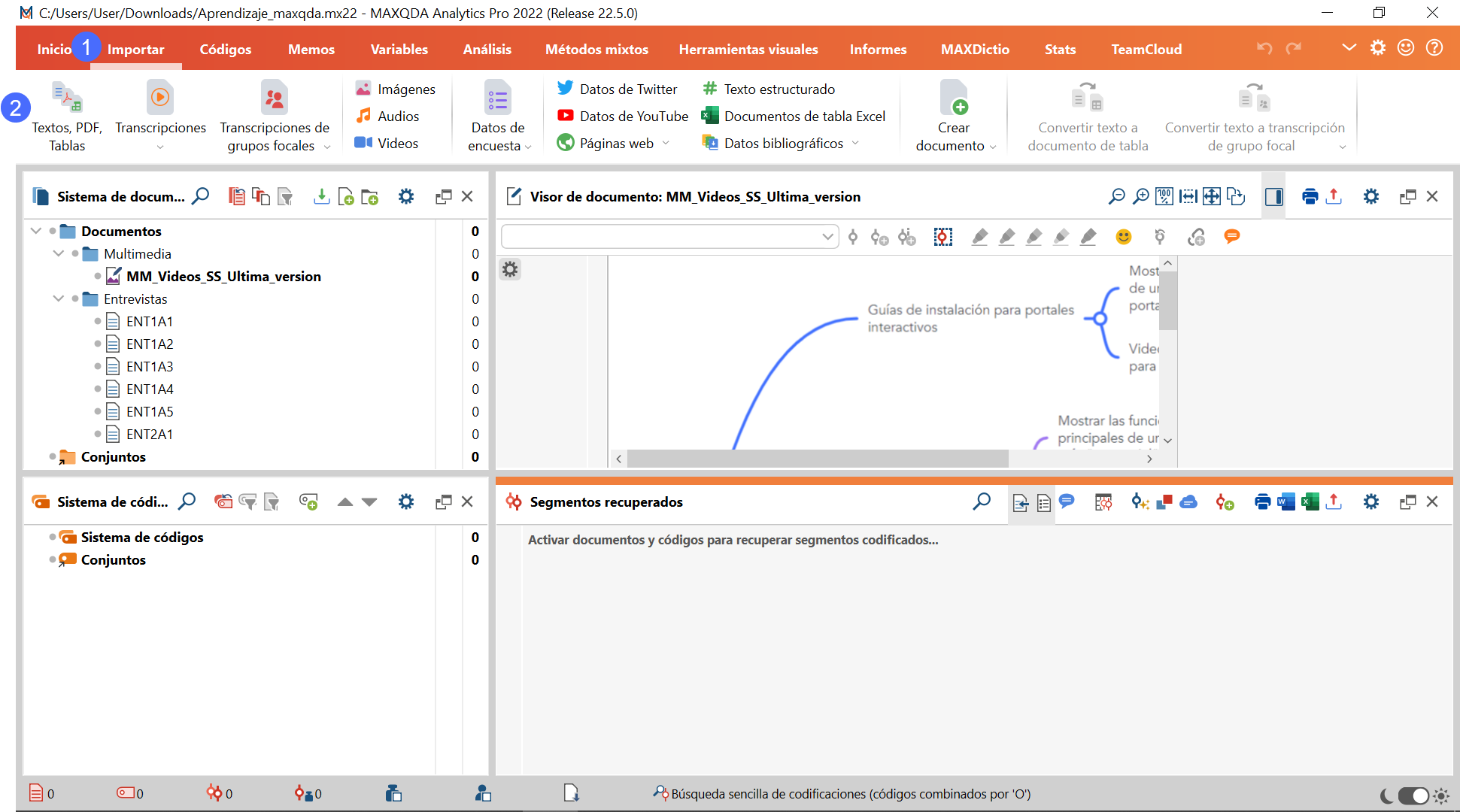Create new document group folder icon
Viewport: 1460px width, 812px height.
[x=370, y=196]
